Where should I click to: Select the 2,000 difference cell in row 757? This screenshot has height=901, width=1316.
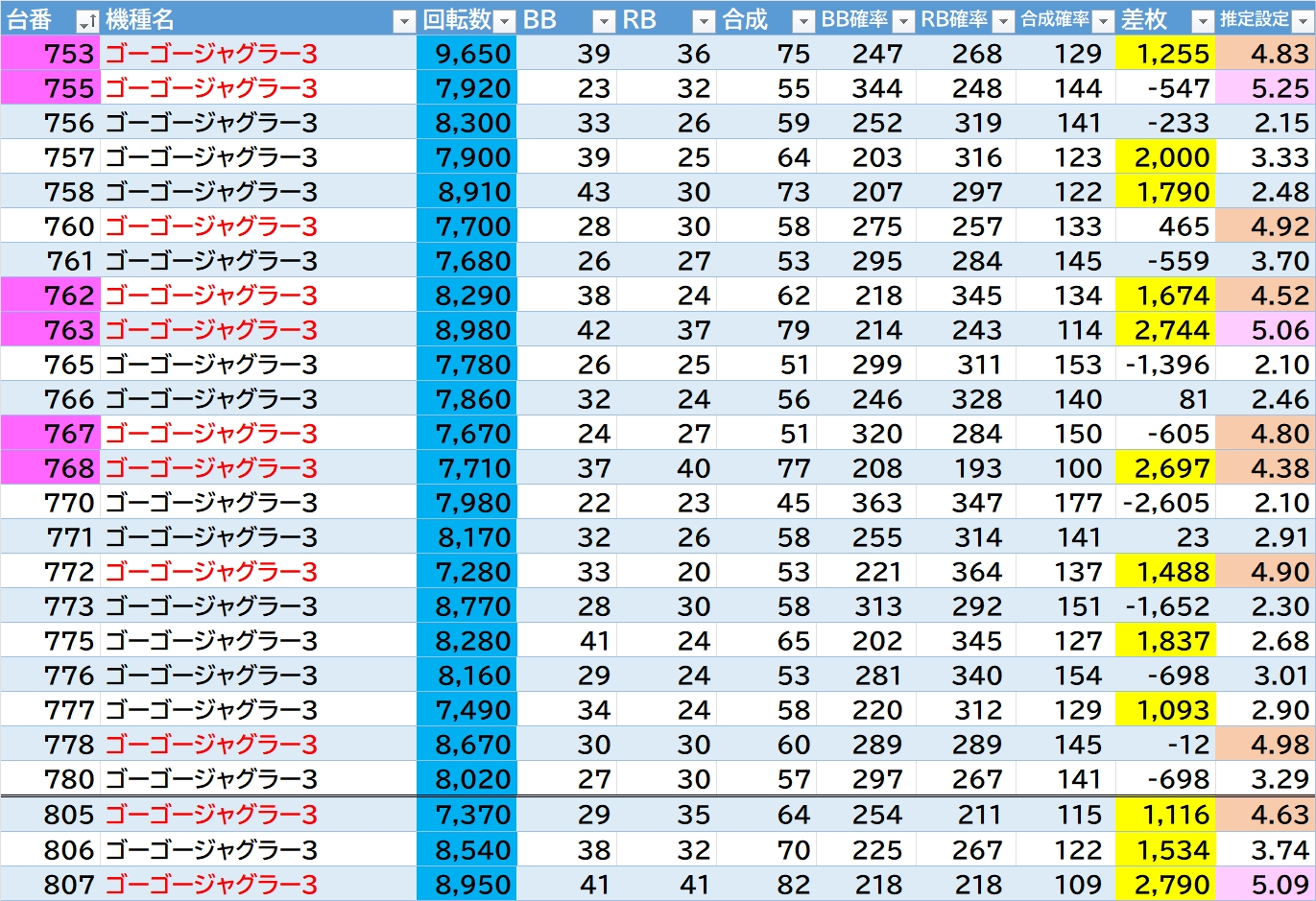pyautogui.click(x=1166, y=157)
